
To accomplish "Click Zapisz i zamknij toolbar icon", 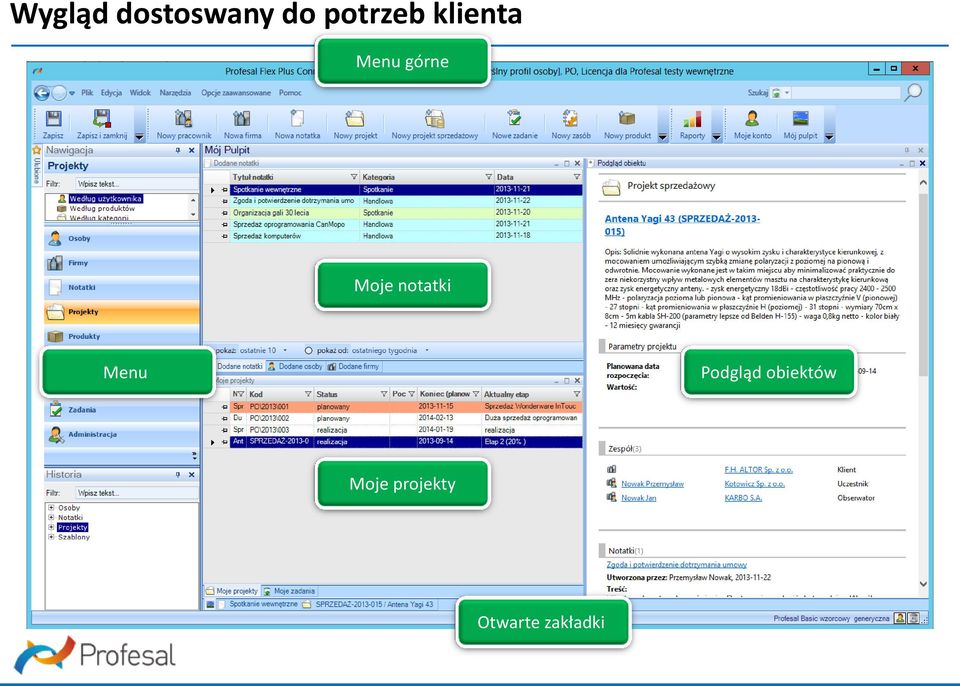I will point(102,119).
